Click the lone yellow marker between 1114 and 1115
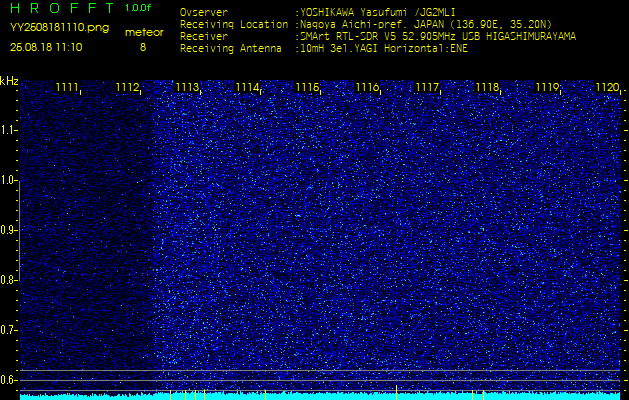Screen dimensions: 629x400 tap(265, 395)
